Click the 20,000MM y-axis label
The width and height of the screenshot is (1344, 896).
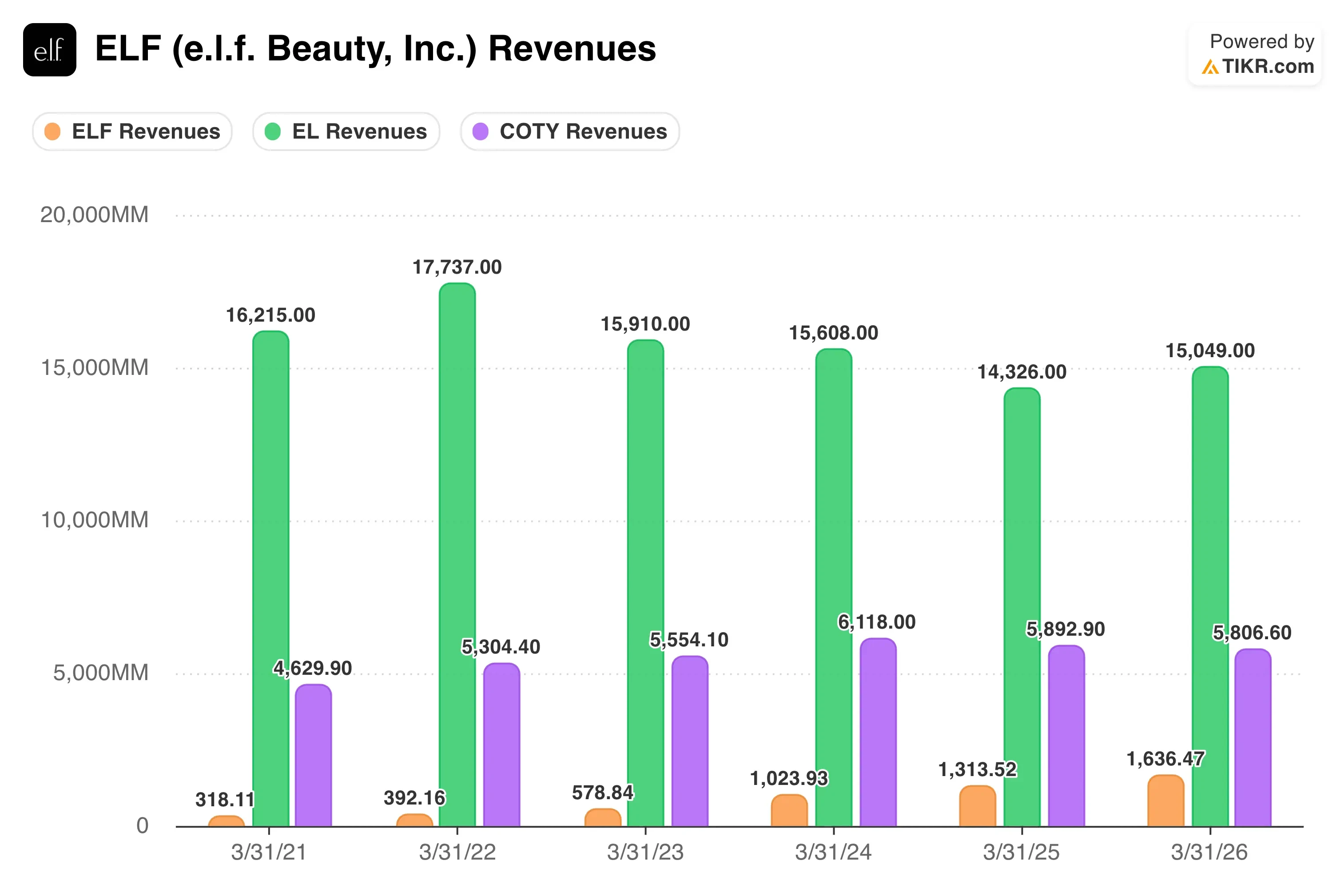94,215
